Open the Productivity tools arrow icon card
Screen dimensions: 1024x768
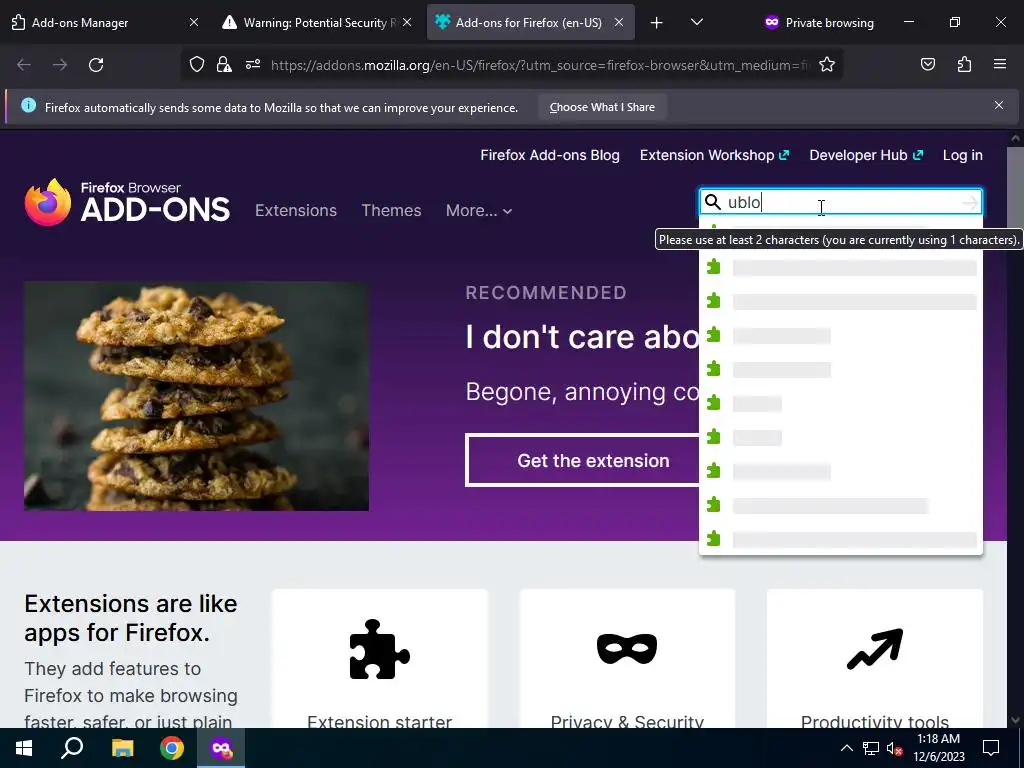pyautogui.click(x=874, y=648)
